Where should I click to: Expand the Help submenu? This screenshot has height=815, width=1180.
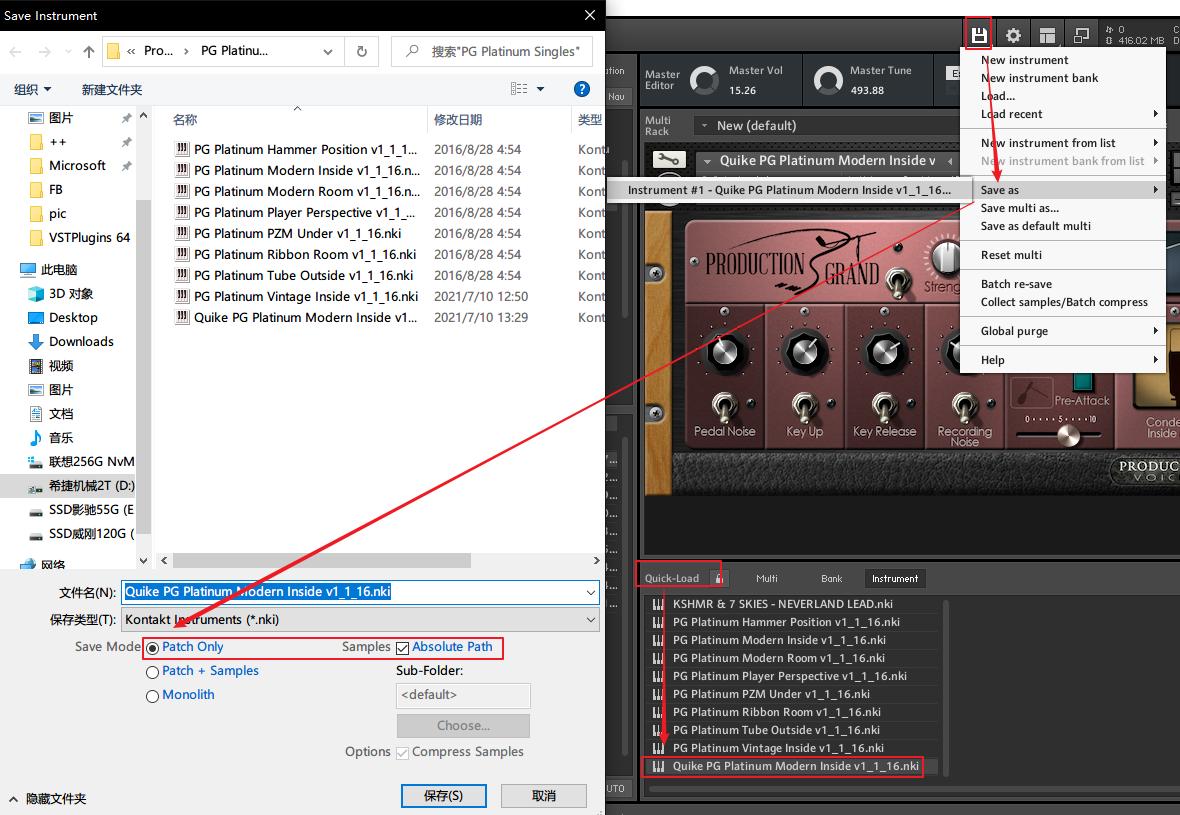click(x=1063, y=360)
